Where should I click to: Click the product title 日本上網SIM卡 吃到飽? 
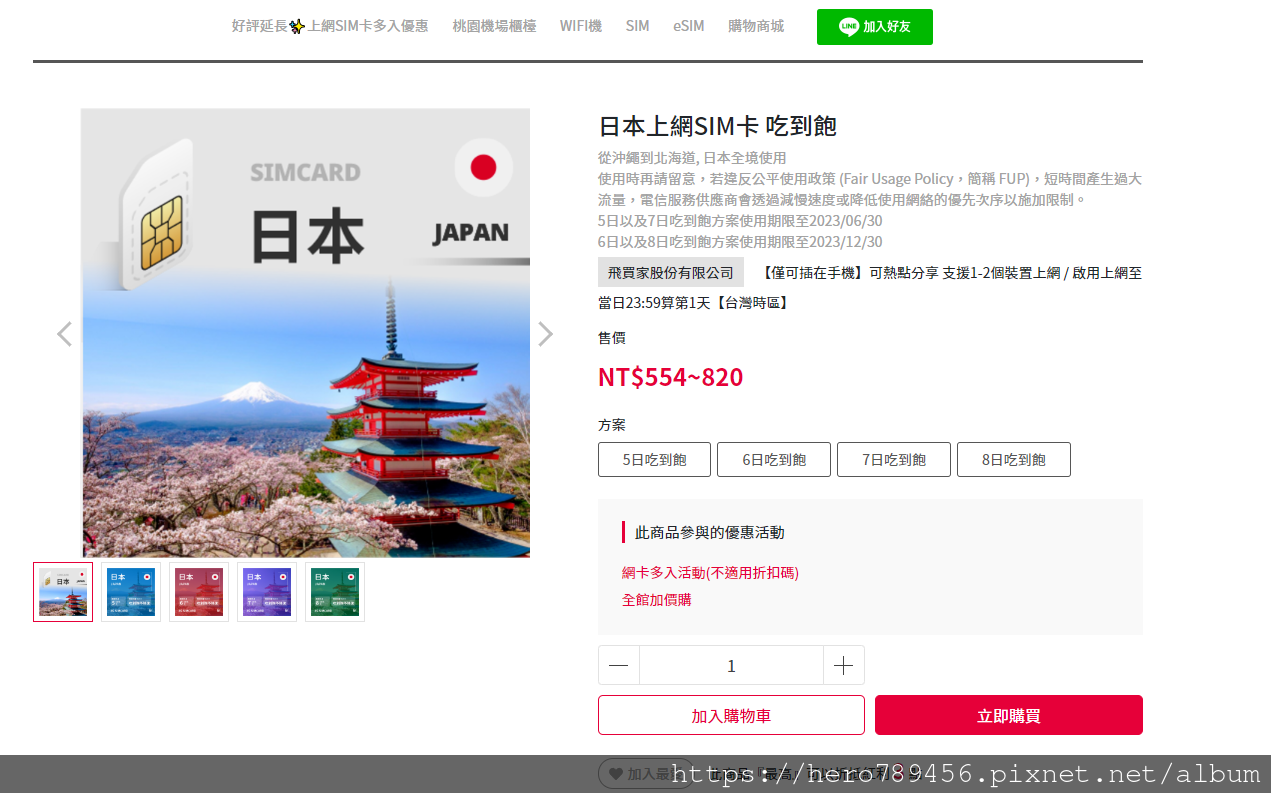(x=717, y=126)
